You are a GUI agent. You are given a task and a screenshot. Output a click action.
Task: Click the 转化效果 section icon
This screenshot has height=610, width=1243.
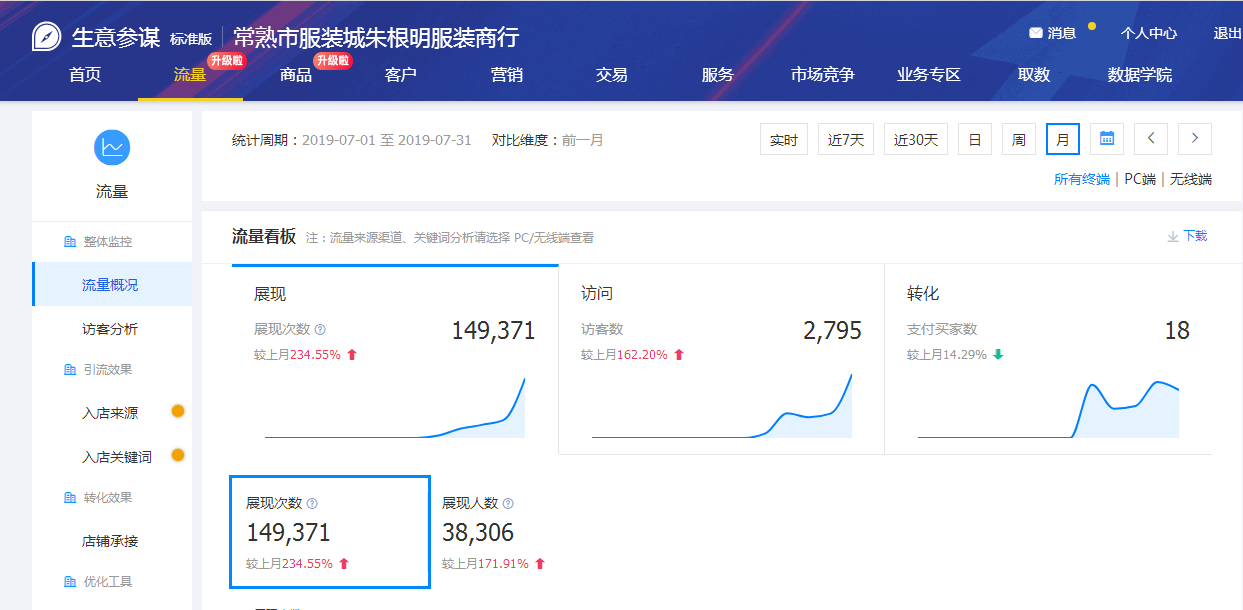pyautogui.click(x=70, y=498)
